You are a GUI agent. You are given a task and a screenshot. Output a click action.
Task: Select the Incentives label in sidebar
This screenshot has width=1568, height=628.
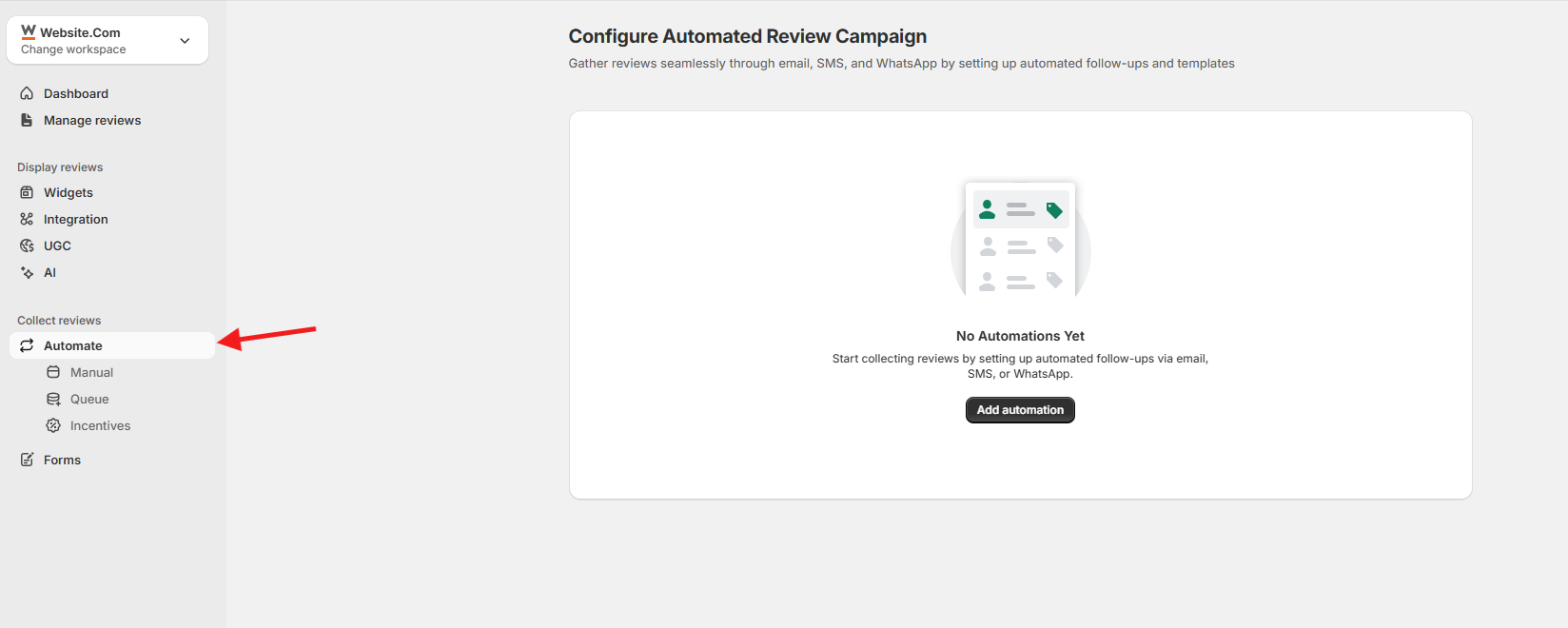coord(100,425)
